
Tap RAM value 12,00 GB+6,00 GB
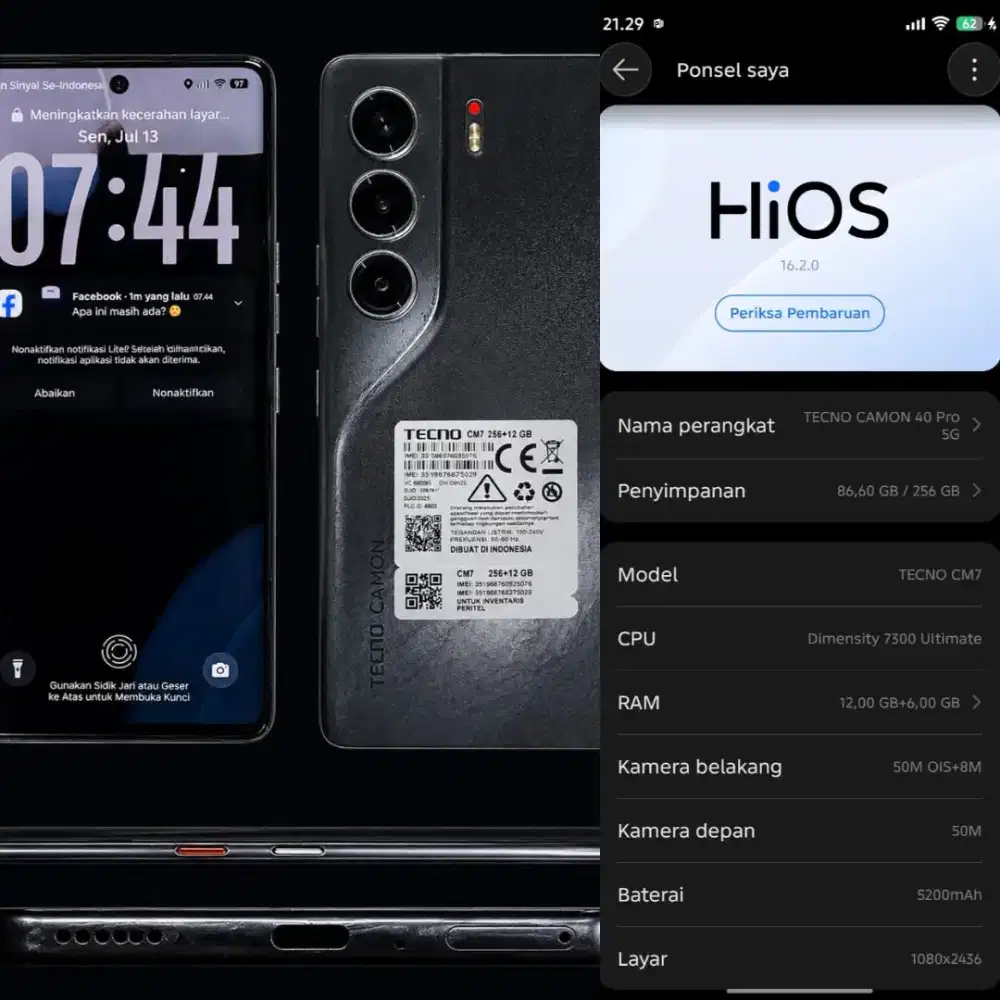pyautogui.click(x=899, y=702)
